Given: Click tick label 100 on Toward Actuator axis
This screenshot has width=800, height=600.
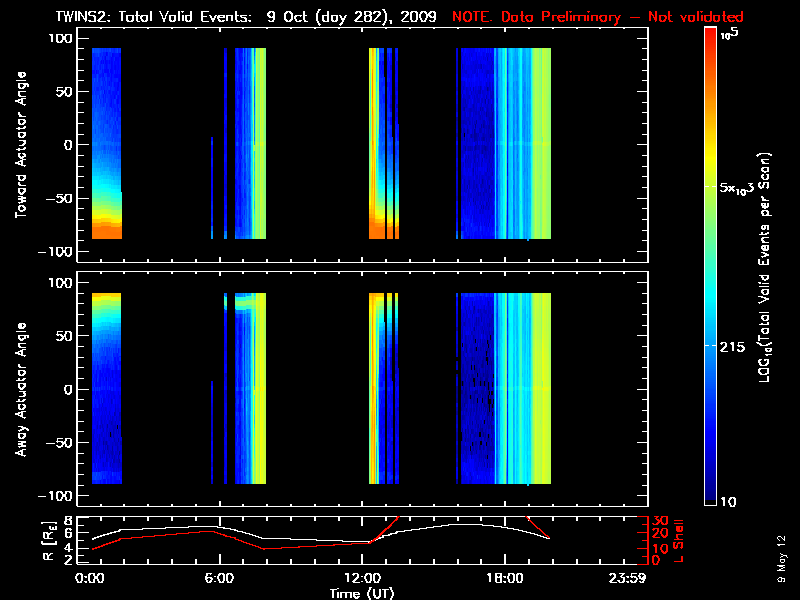Looking at the screenshot, I should (60, 38).
